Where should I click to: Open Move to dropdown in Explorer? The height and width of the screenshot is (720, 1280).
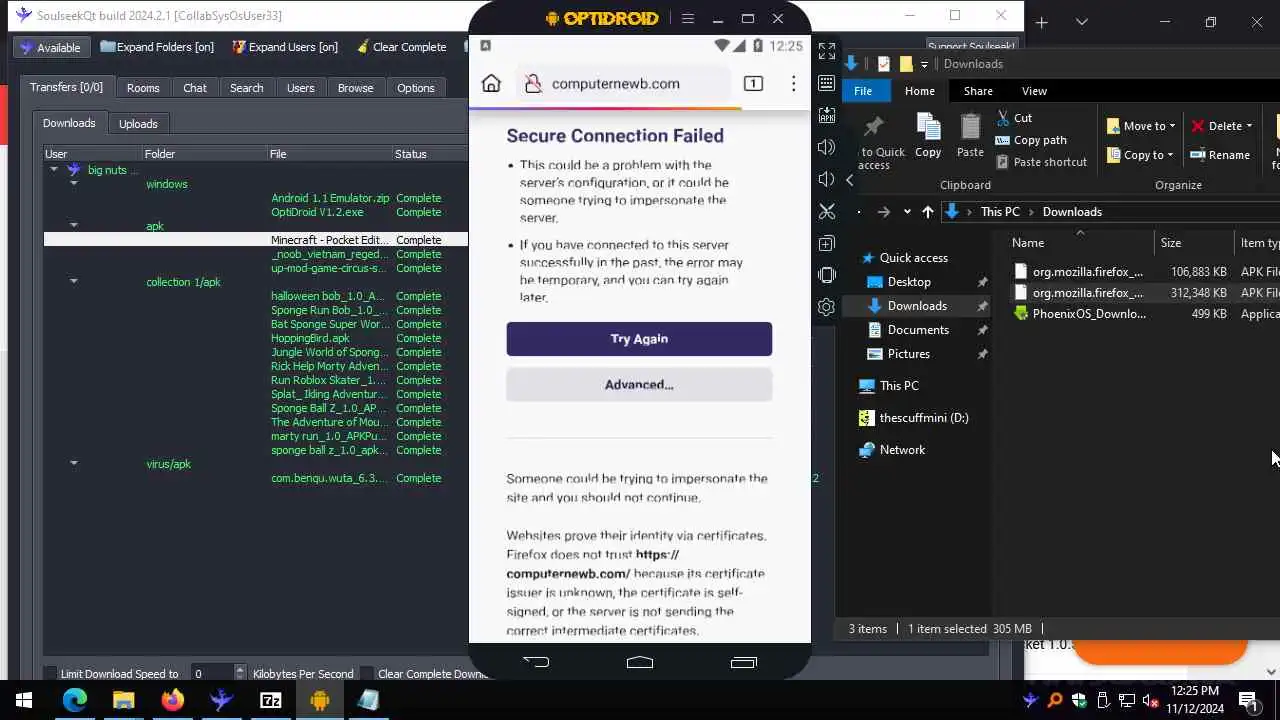coord(1141,126)
